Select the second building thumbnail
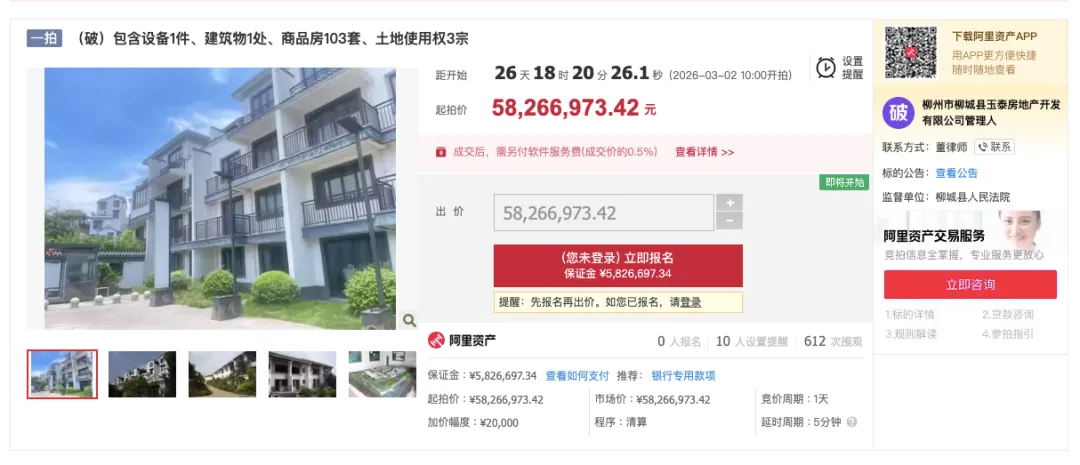Image resolution: width=1080 pixels, height=465 pixels. [142, 374]
